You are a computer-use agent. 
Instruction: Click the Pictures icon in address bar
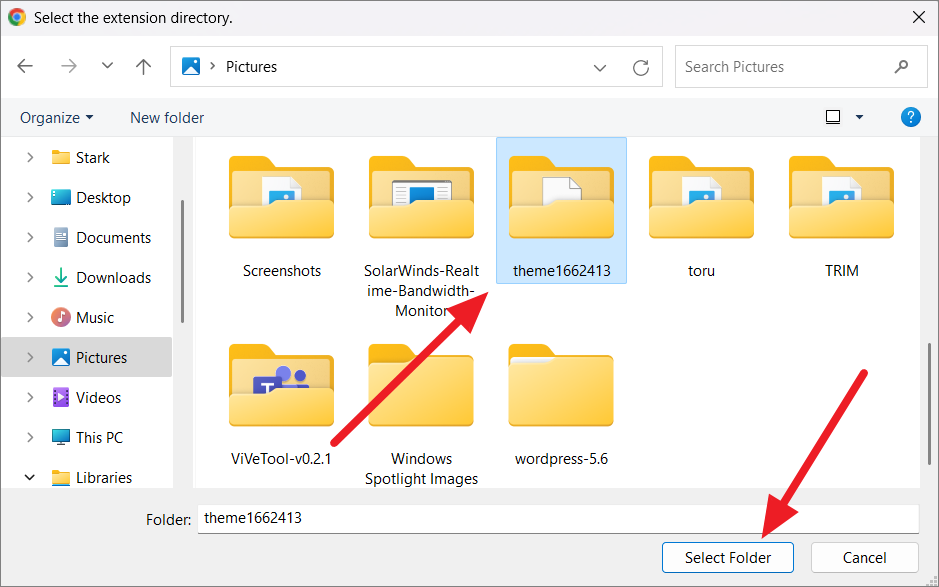tap(191, 66)
